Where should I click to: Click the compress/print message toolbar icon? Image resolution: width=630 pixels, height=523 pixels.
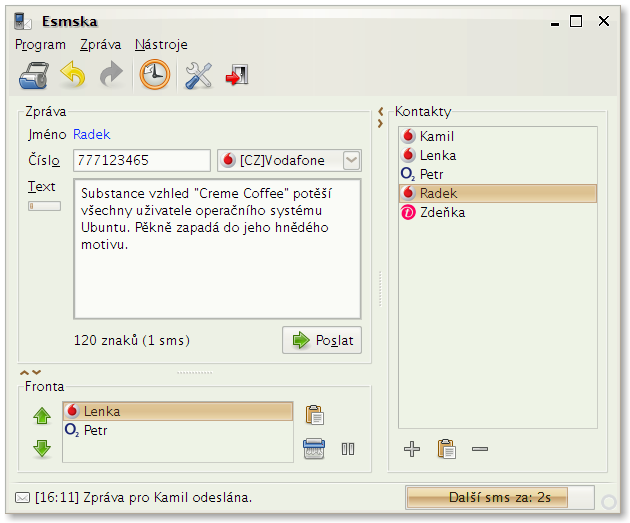tap(34, 75)
